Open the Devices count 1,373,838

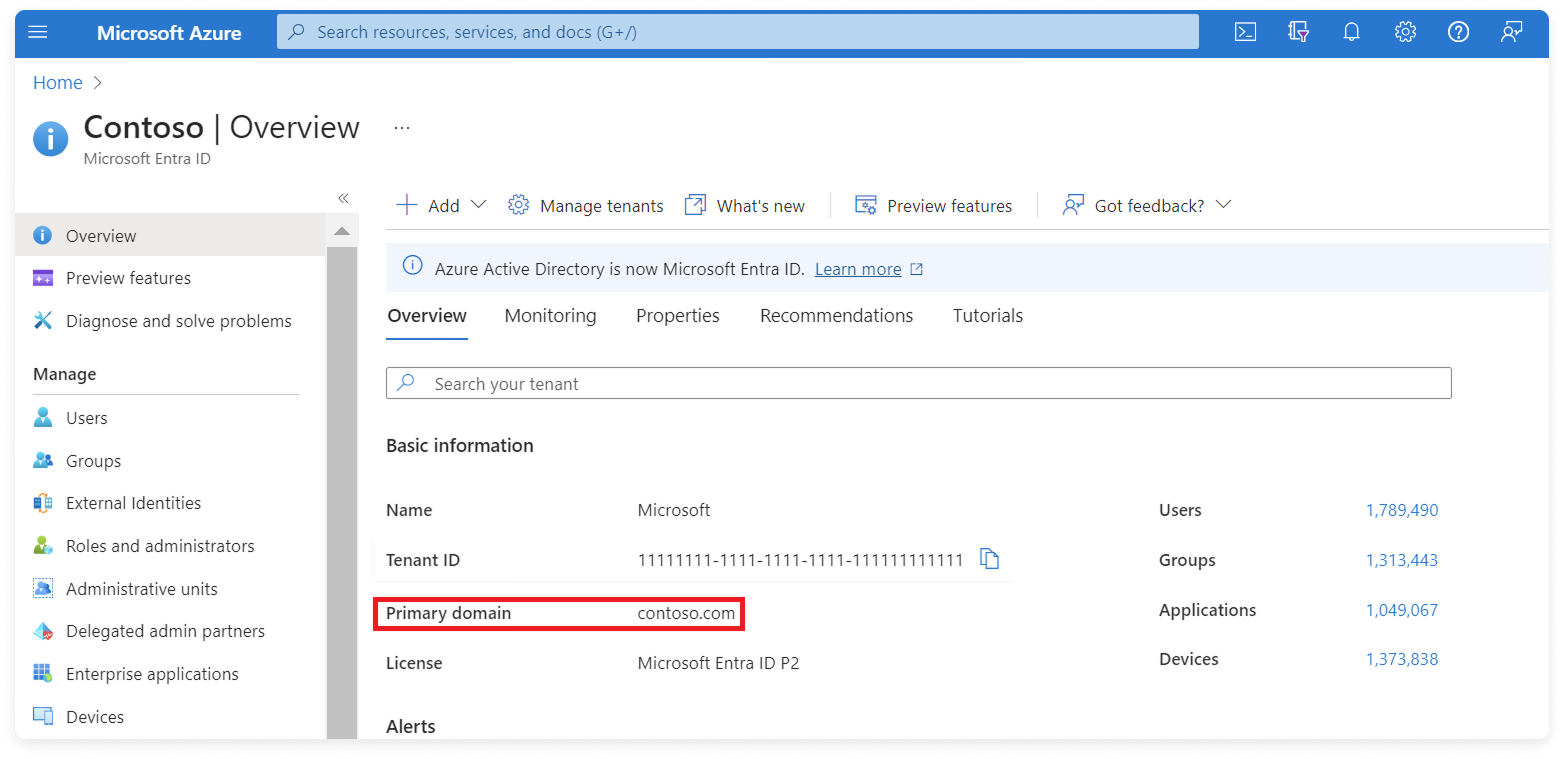click(x=1402, y=659)
